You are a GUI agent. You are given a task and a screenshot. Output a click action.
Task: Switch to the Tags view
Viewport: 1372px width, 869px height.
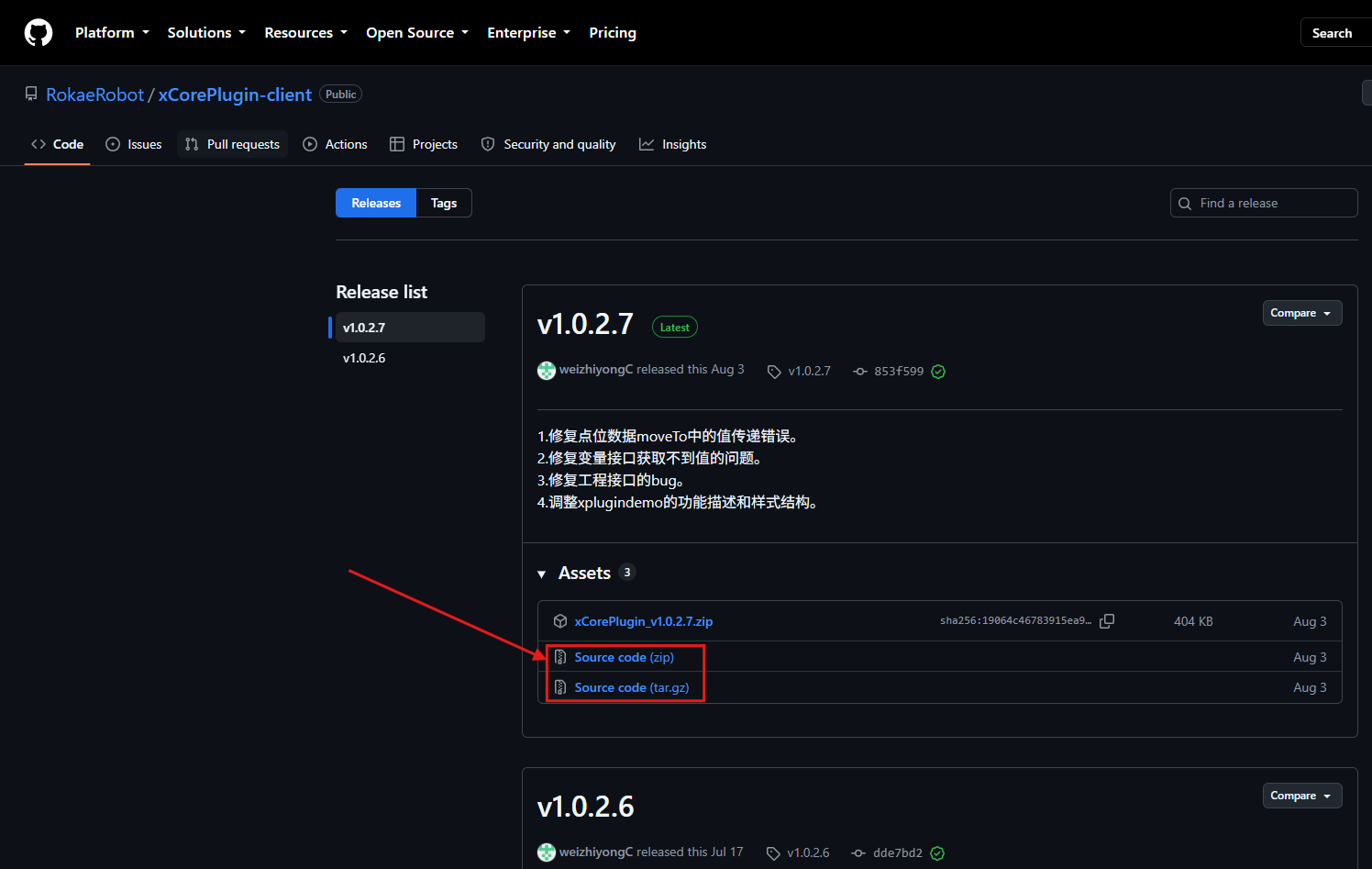[x=444, y=203]
